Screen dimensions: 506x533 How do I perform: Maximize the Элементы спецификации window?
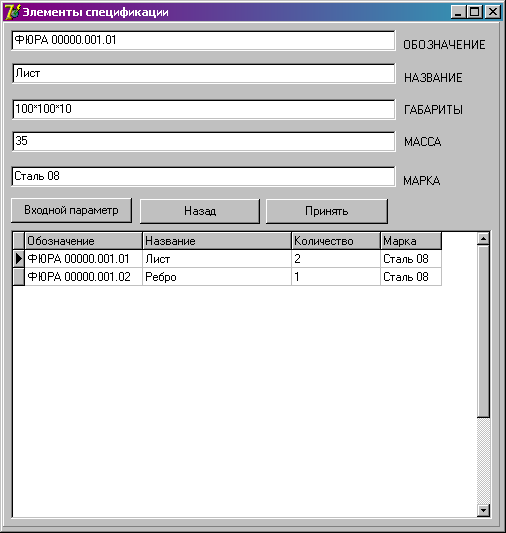click(x=475, y=12)
